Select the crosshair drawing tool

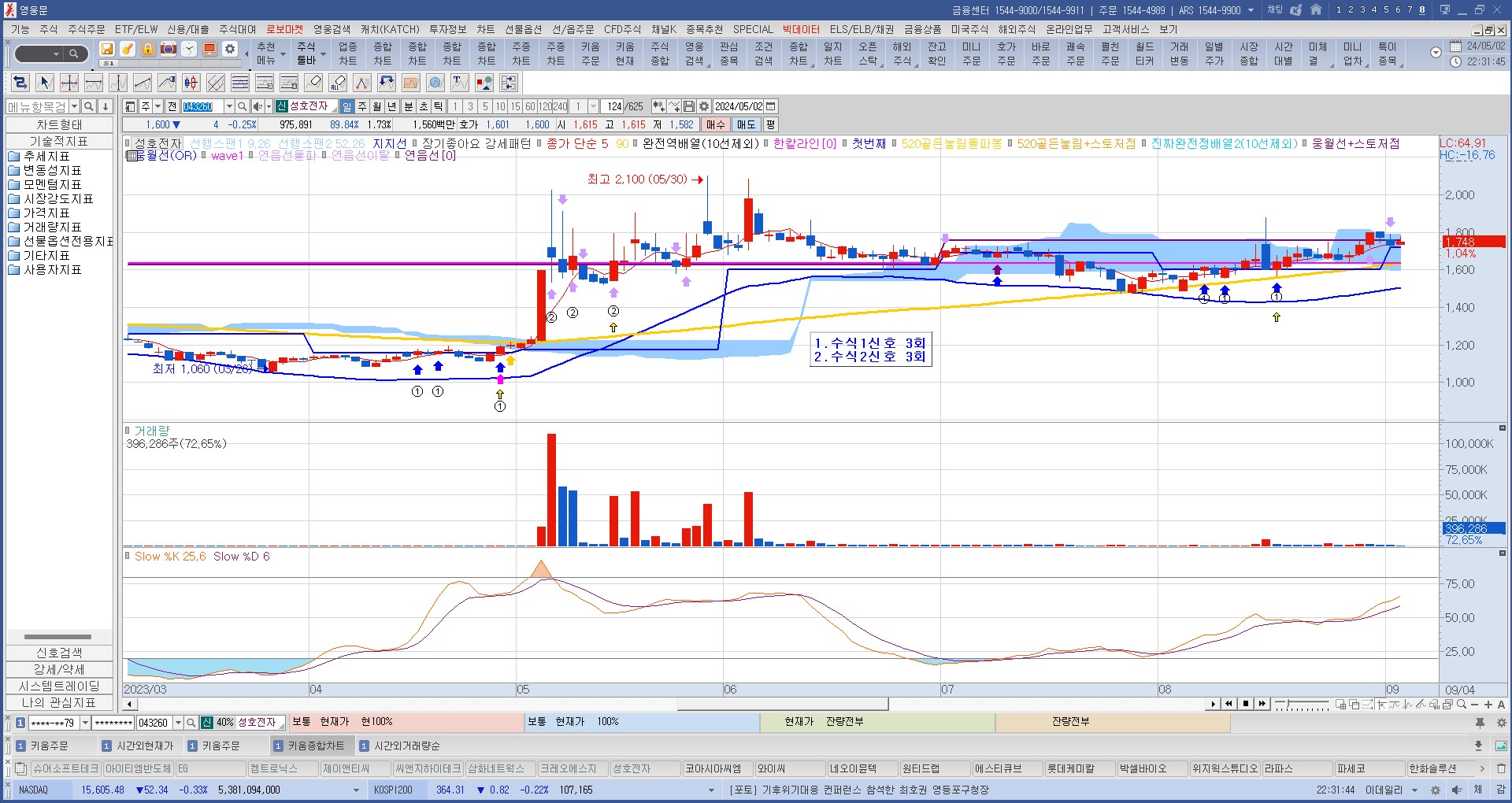click(69, 83)
